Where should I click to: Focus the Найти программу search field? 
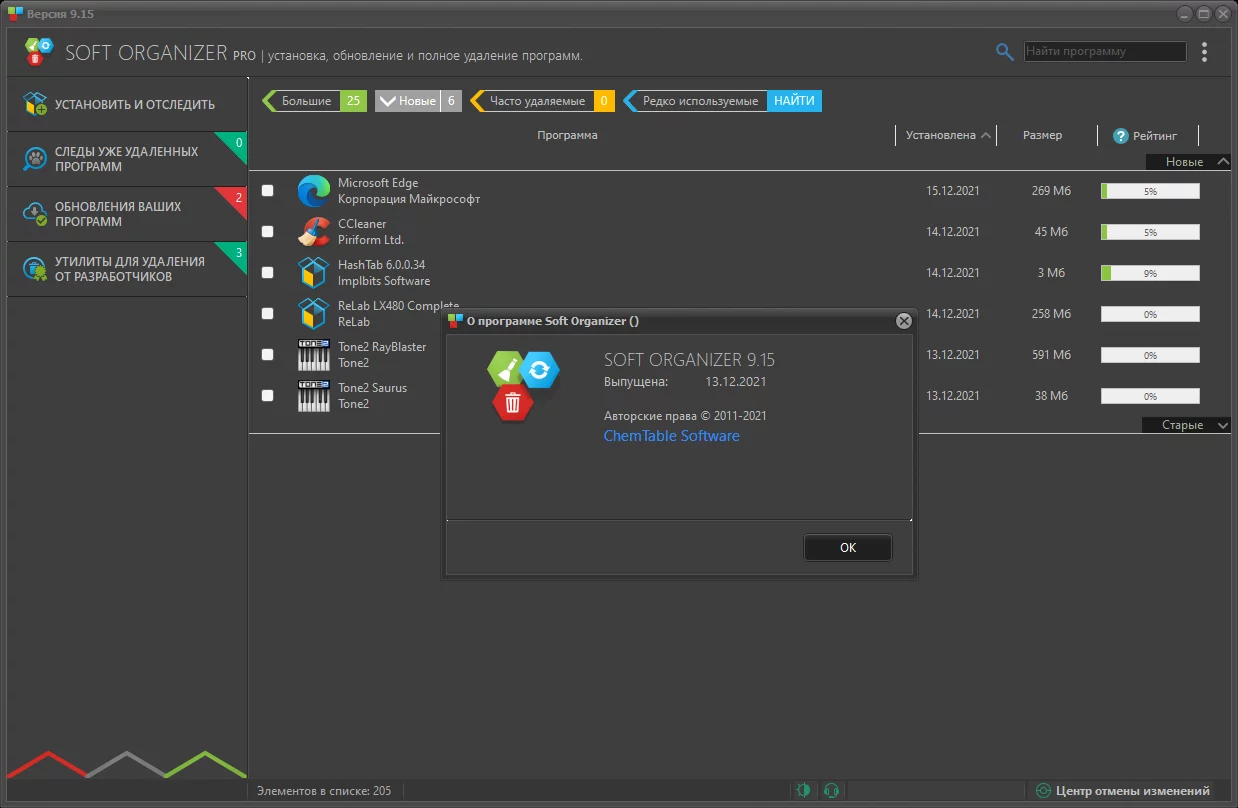tap(1105, 51)
